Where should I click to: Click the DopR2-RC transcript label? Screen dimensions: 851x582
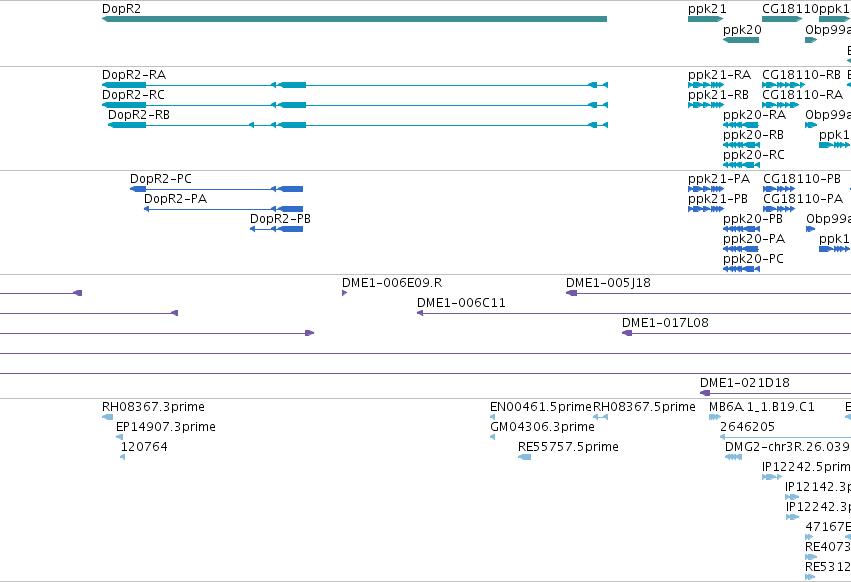133,95
